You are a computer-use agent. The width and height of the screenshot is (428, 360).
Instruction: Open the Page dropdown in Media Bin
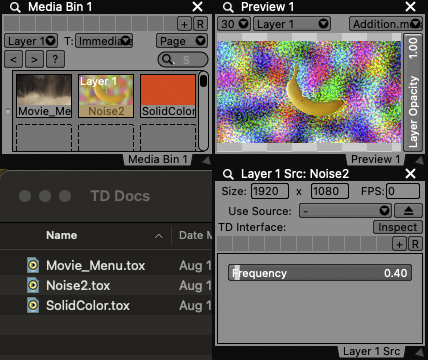tap(182, 41)
